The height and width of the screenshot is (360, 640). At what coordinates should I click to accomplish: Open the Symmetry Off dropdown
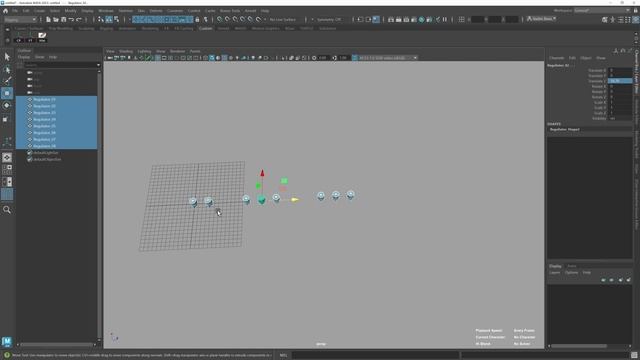(x=329, y=20)
